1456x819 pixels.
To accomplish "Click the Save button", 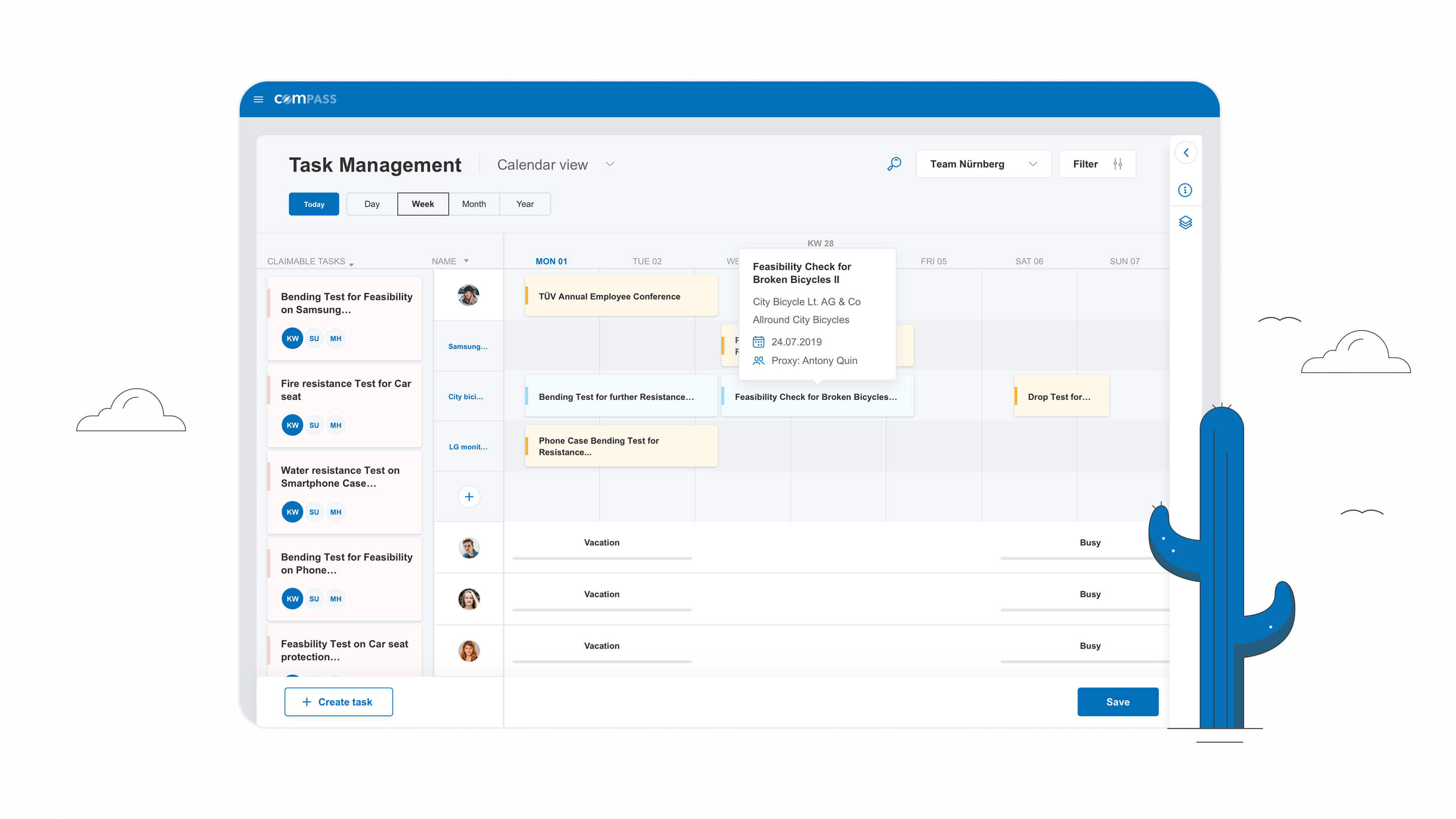I will (1118, 701).
